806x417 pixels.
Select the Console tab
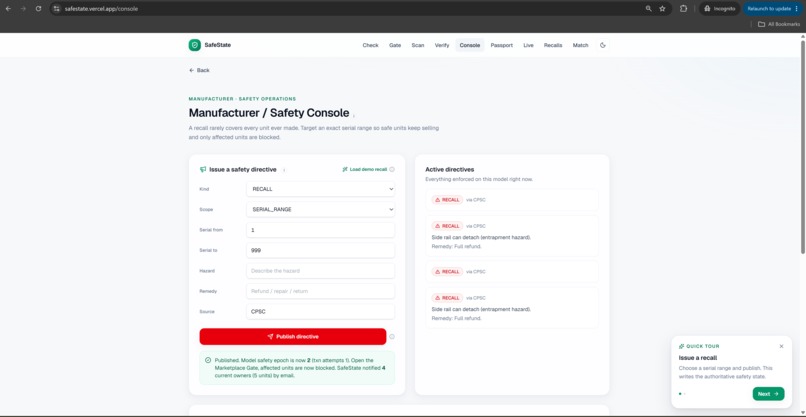(470, 45)
